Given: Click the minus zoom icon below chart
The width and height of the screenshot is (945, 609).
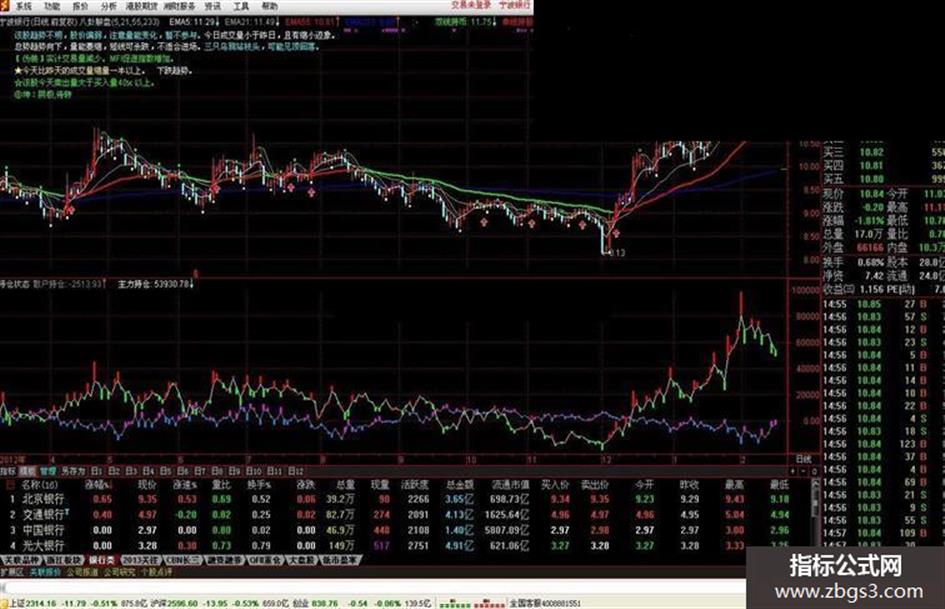Looking at the screenshot, I should click(803, 471).
